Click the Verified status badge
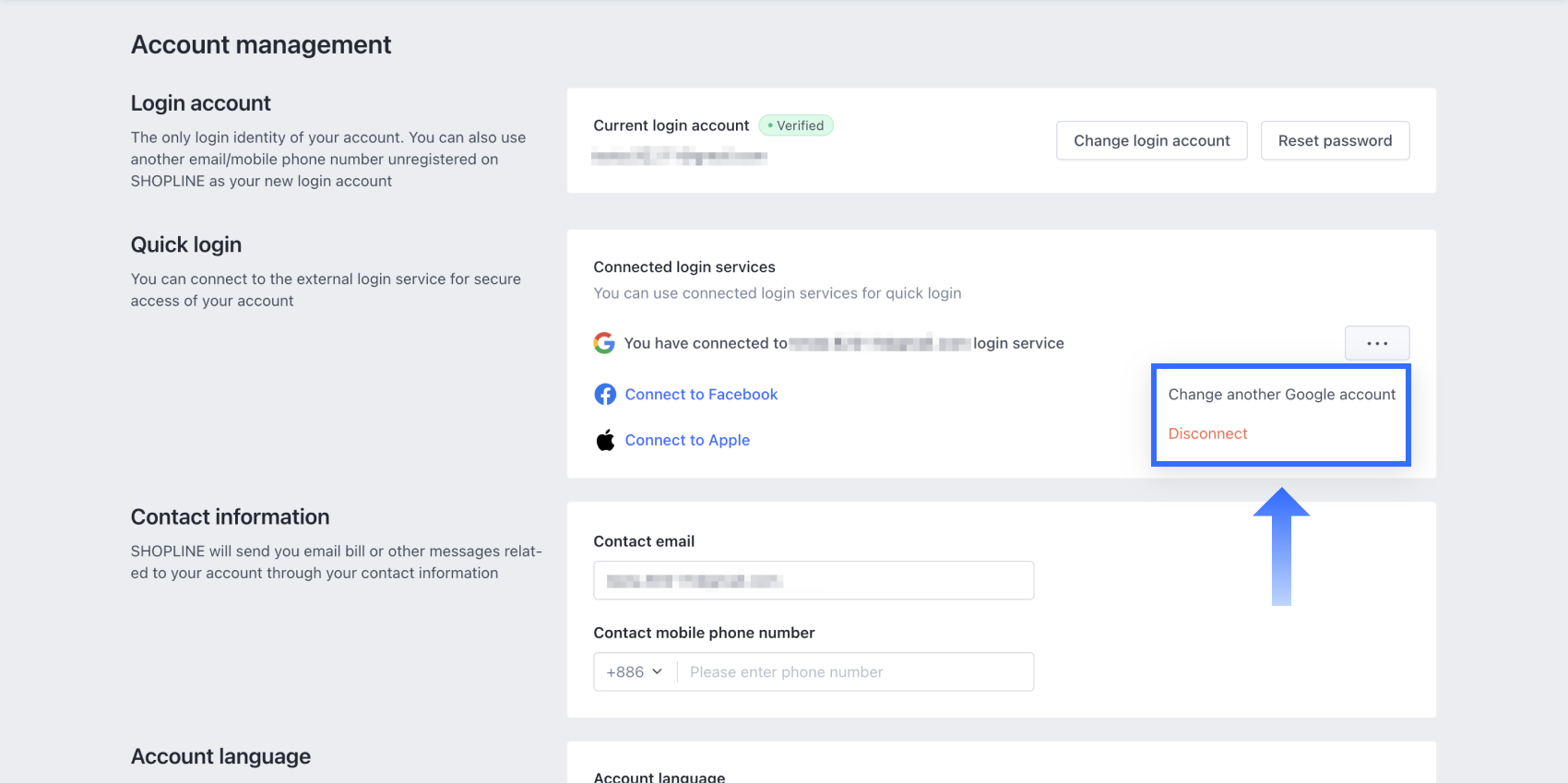1568x783 pixels. [796, 125]
